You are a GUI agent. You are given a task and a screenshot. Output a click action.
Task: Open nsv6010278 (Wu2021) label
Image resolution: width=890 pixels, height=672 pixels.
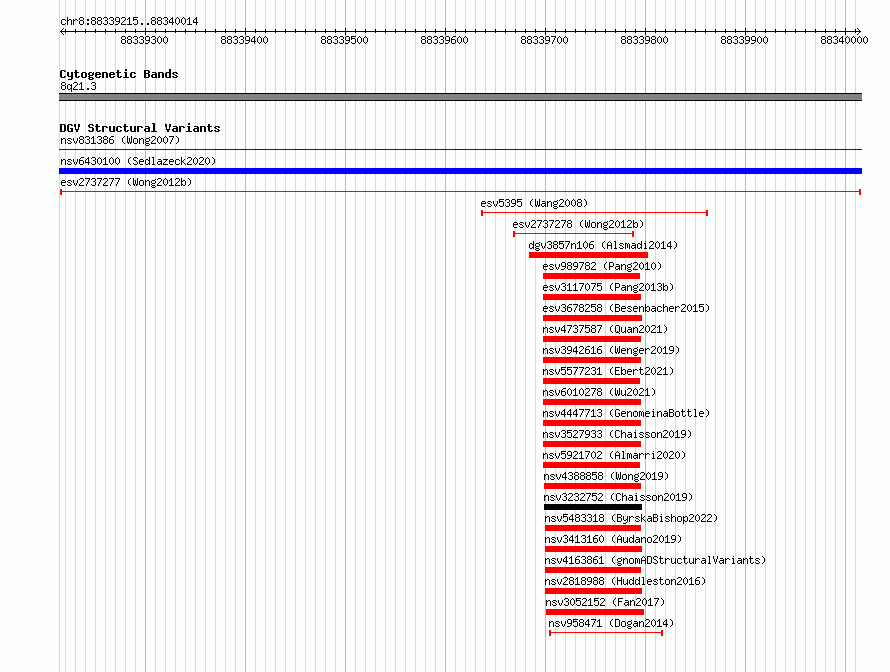pos(599,392)
